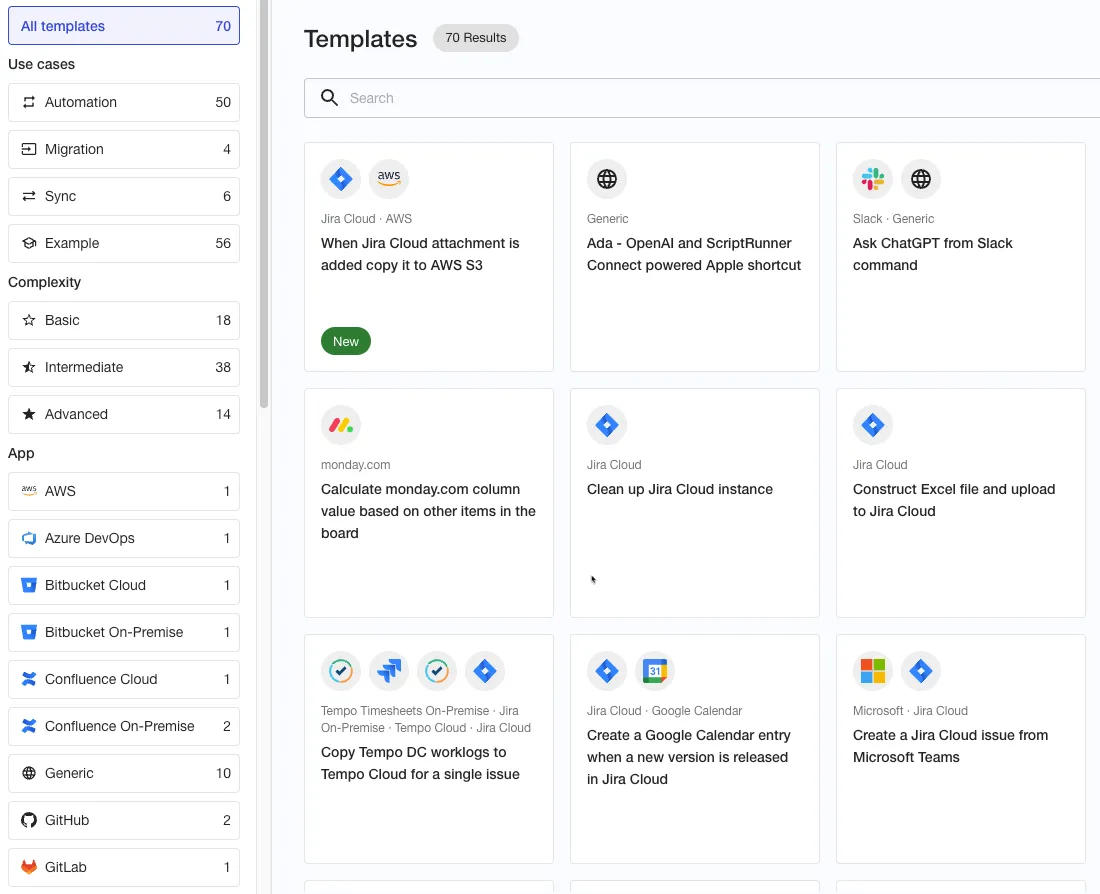Click Jira icon on Google Calendar entry card
1100x894 pixels.
(607, 671)
